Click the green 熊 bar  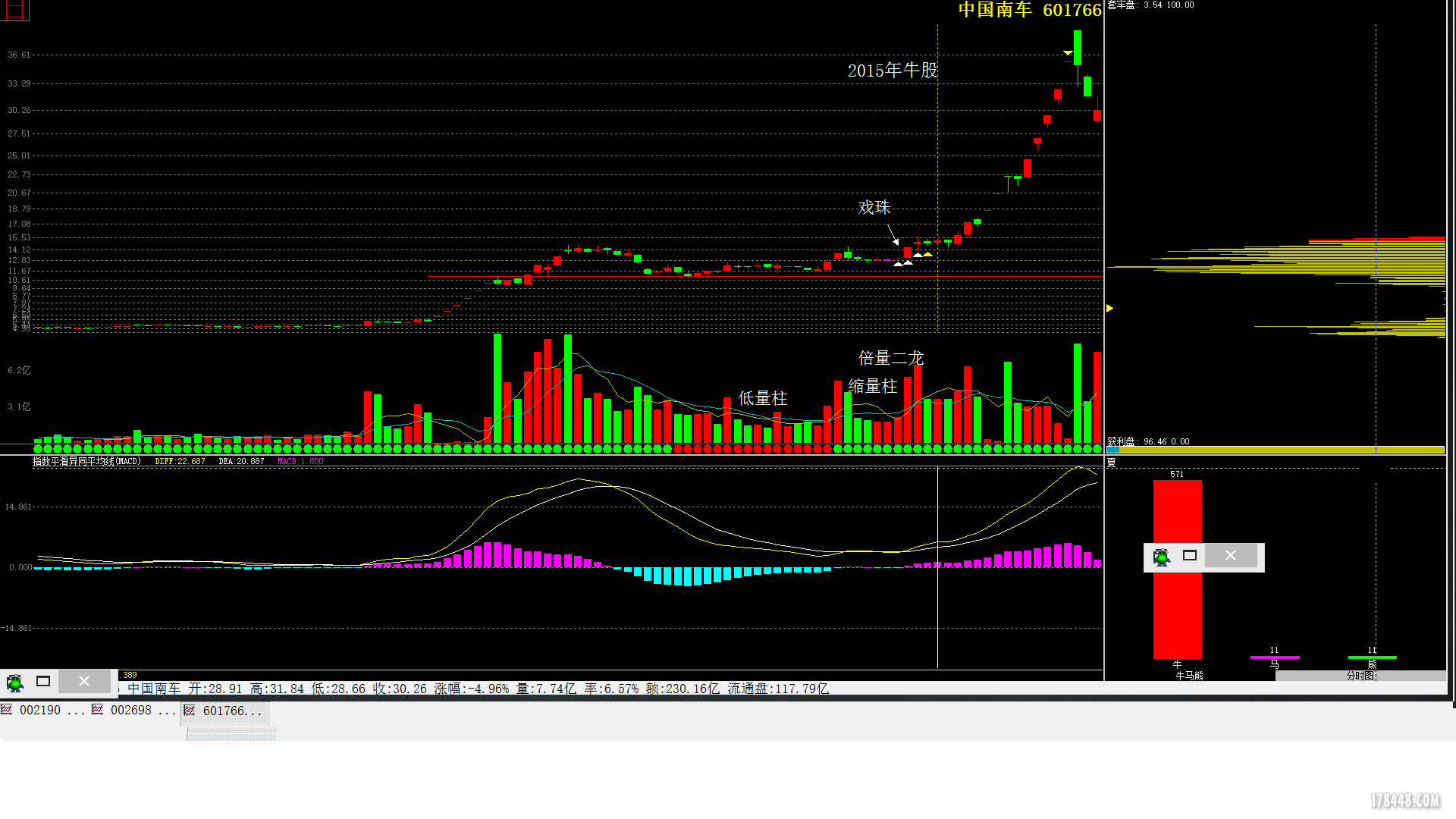coord(1372,657)
